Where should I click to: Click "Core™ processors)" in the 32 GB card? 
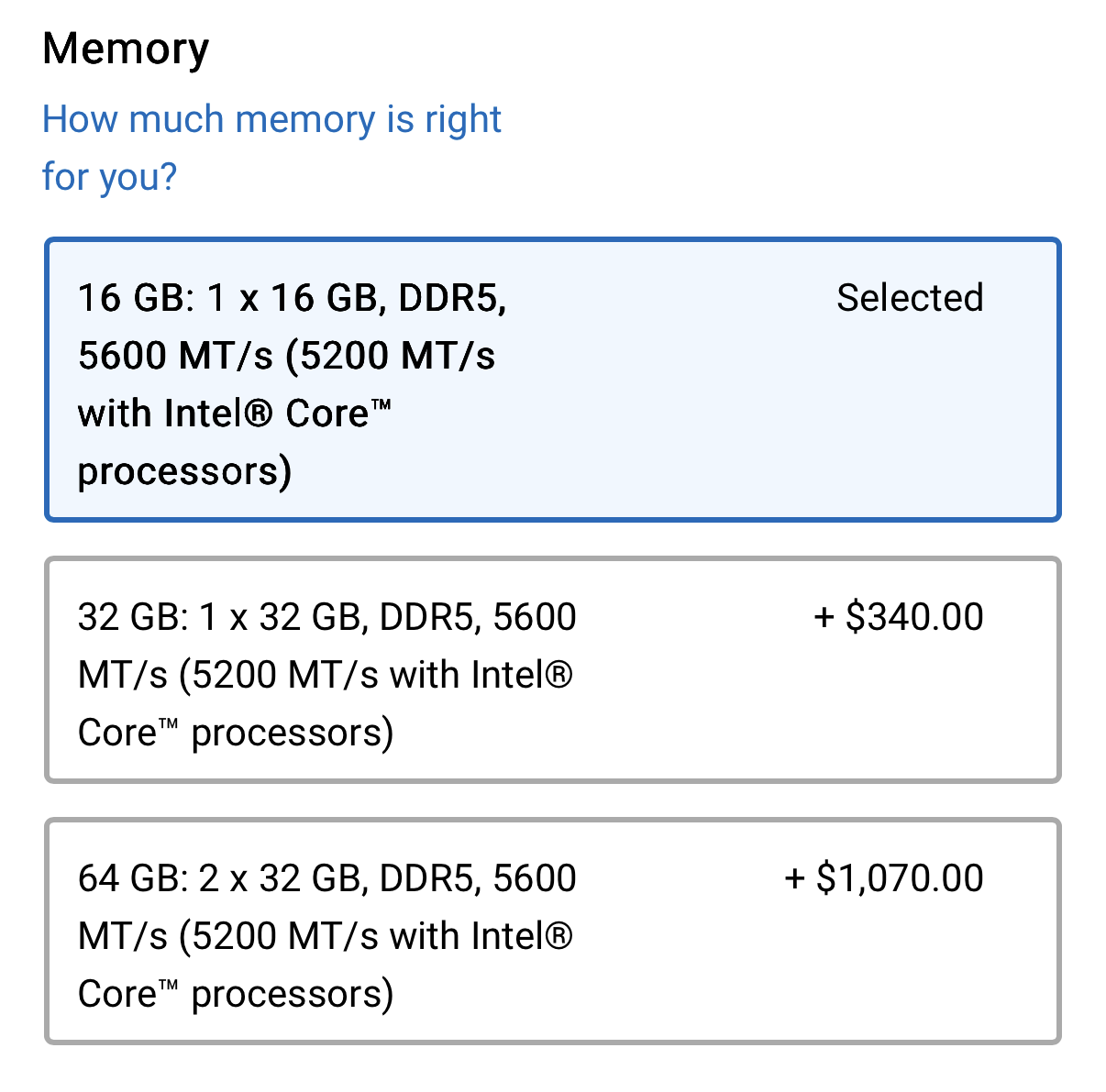[x=236, y=733]
